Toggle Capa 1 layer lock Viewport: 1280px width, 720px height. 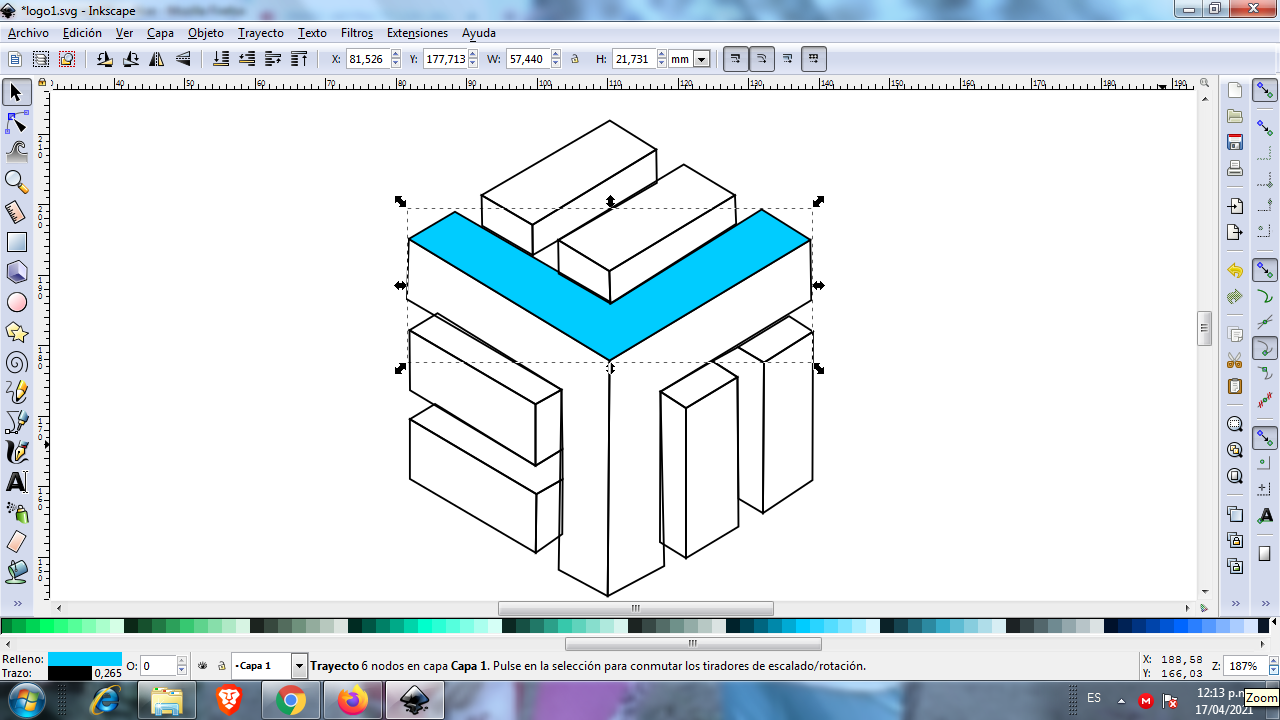pyautogui.click(x=221, y=665)
